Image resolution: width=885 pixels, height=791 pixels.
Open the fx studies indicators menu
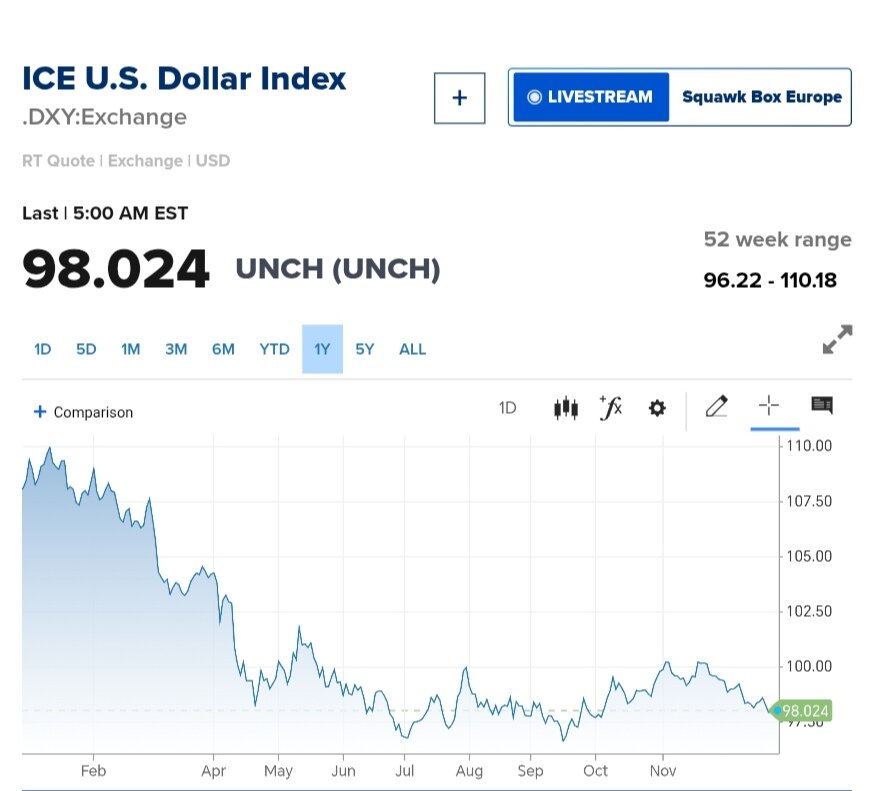pos(610,408)
